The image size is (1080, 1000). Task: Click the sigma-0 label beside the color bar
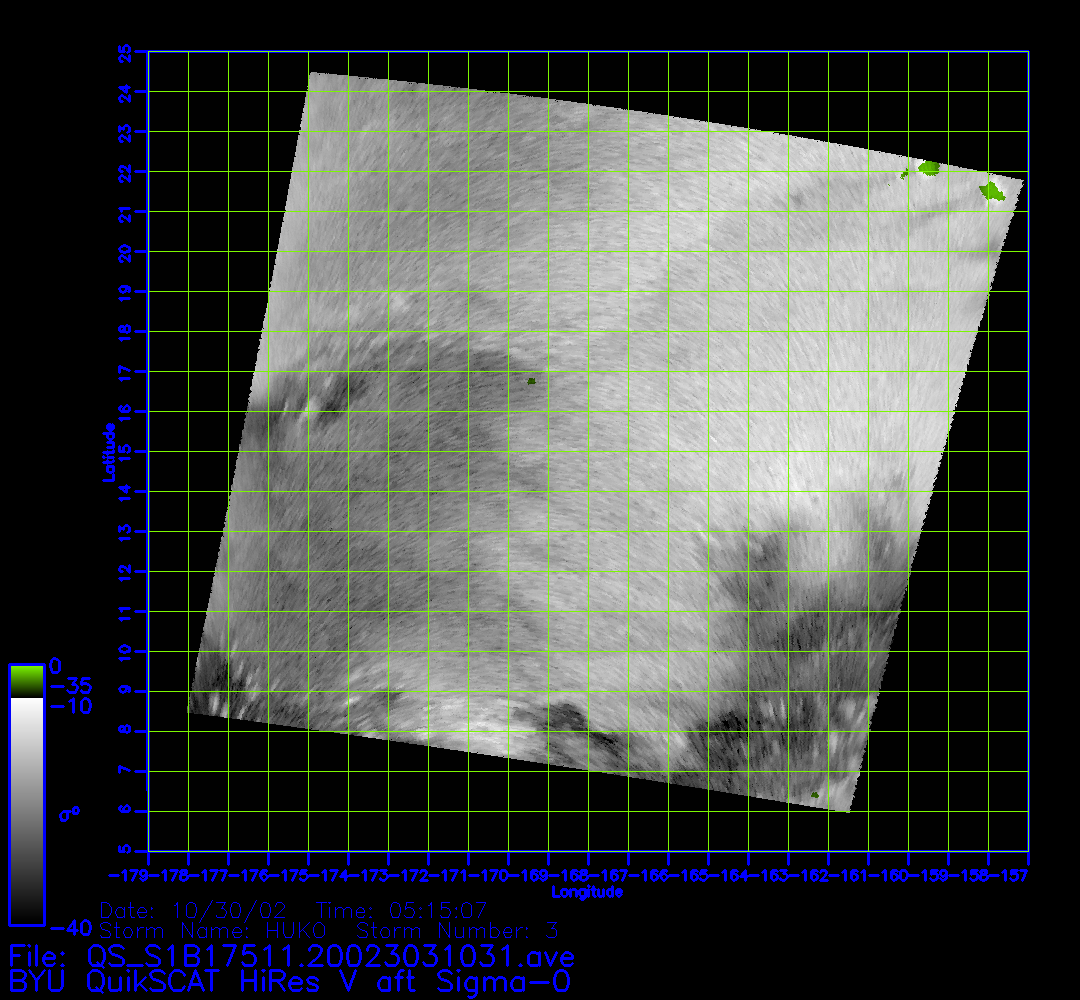pyautogui.click(x=69, y=814)
